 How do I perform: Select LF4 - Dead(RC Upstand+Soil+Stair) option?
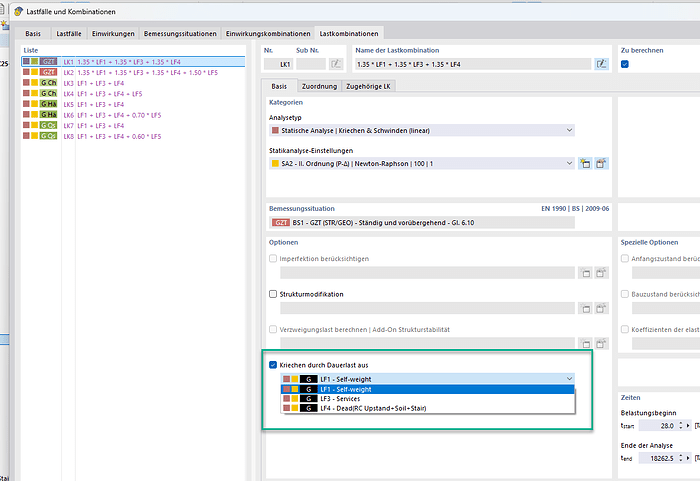(x=428, y=408)
